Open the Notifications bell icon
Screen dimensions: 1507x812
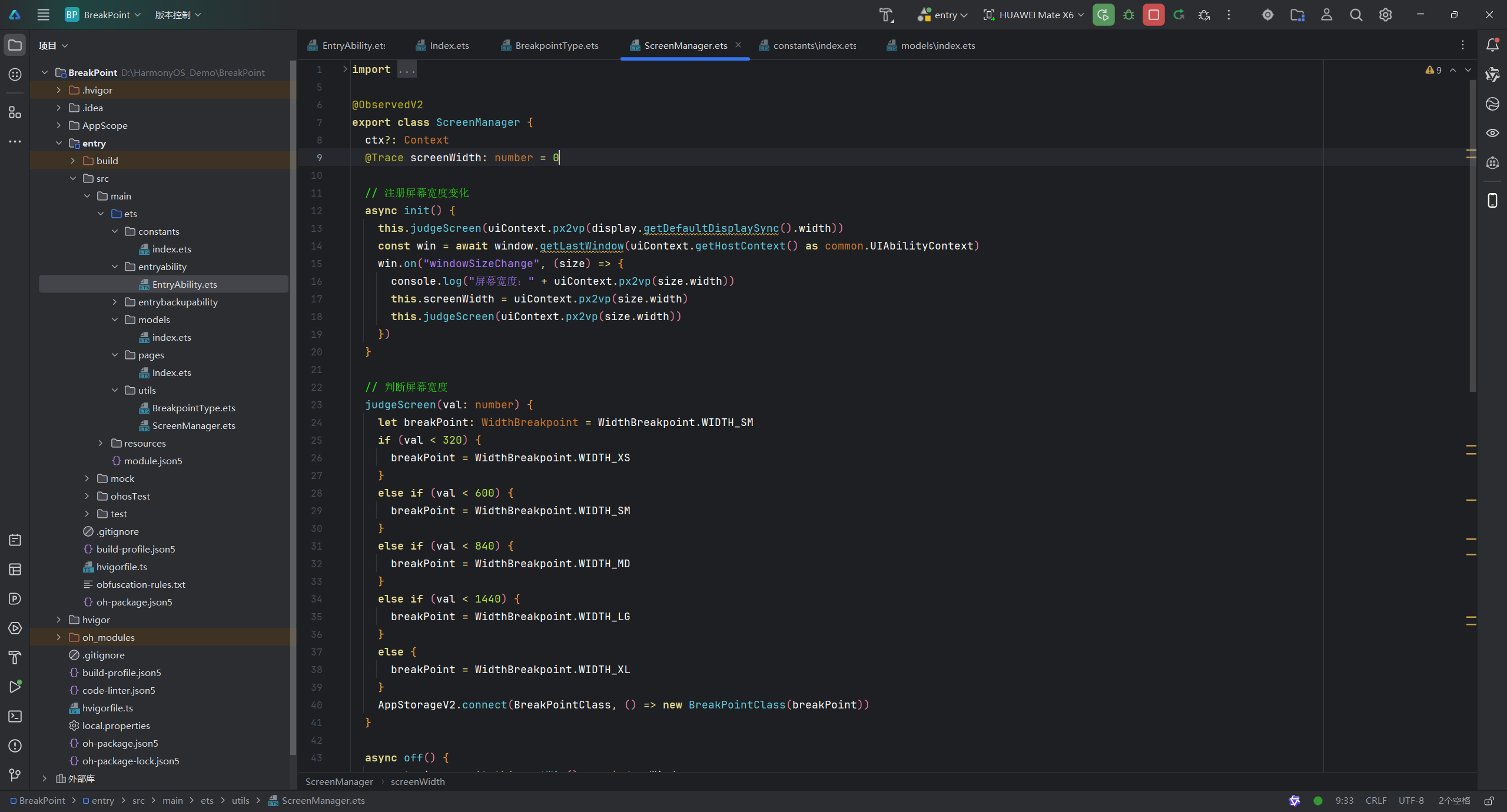click(1492, 45)
